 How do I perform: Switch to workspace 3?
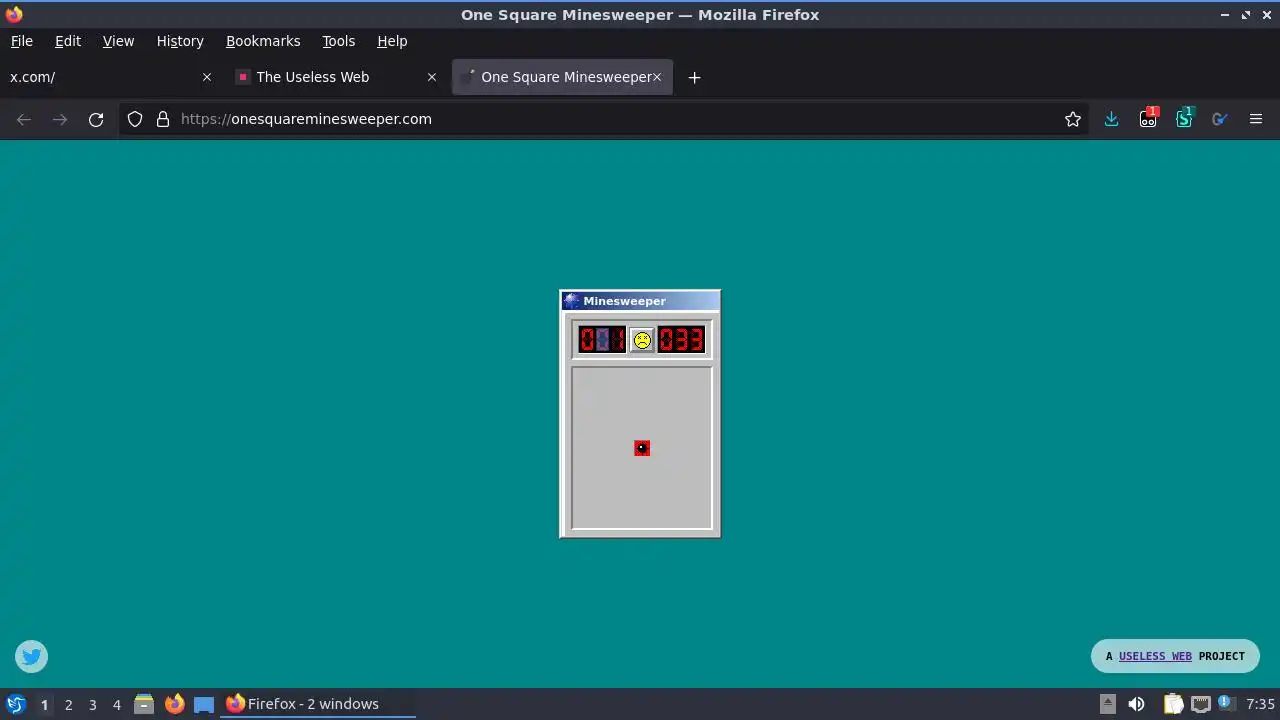tap(92, 704)
